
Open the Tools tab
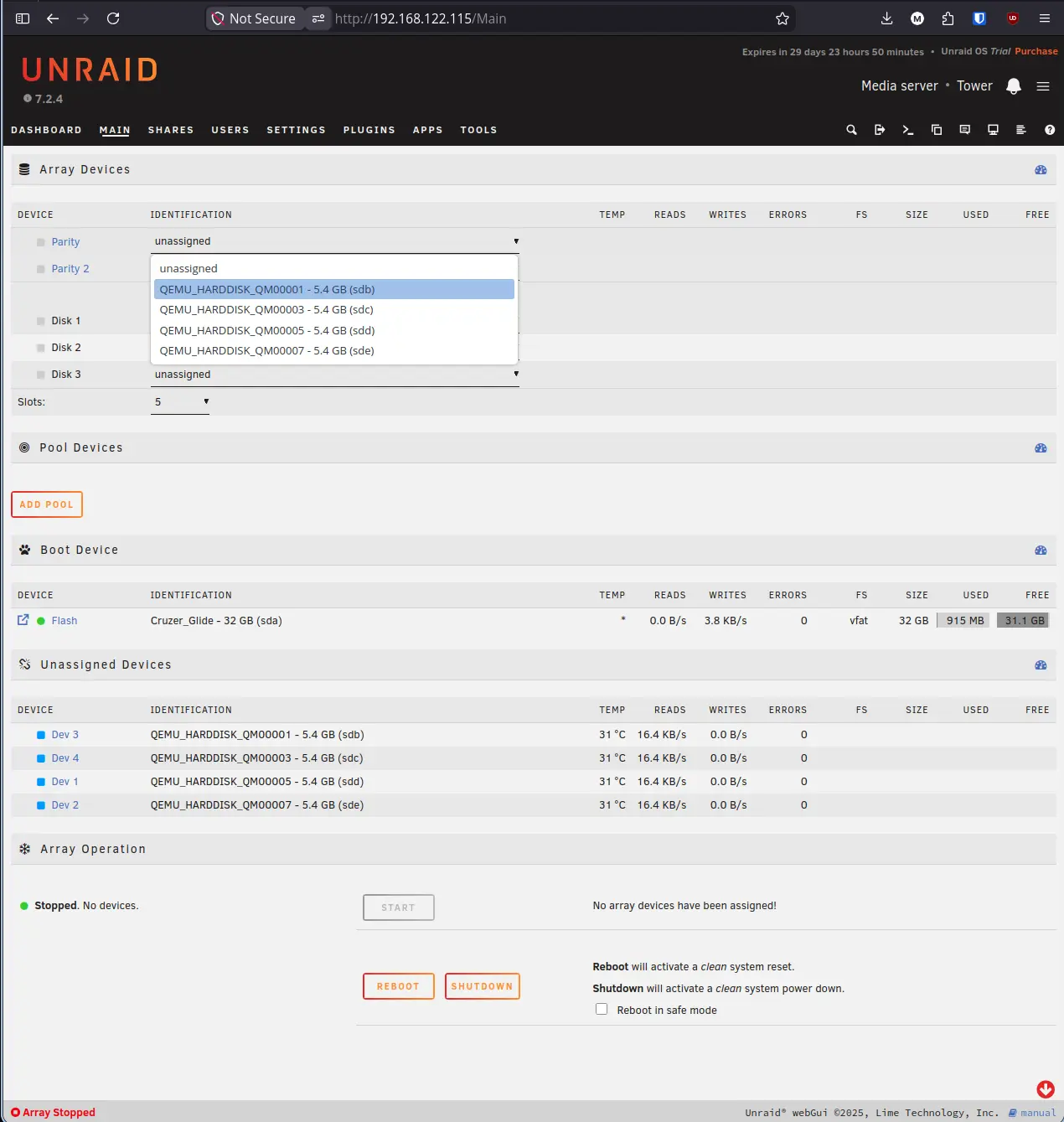(x=478, y=130)
